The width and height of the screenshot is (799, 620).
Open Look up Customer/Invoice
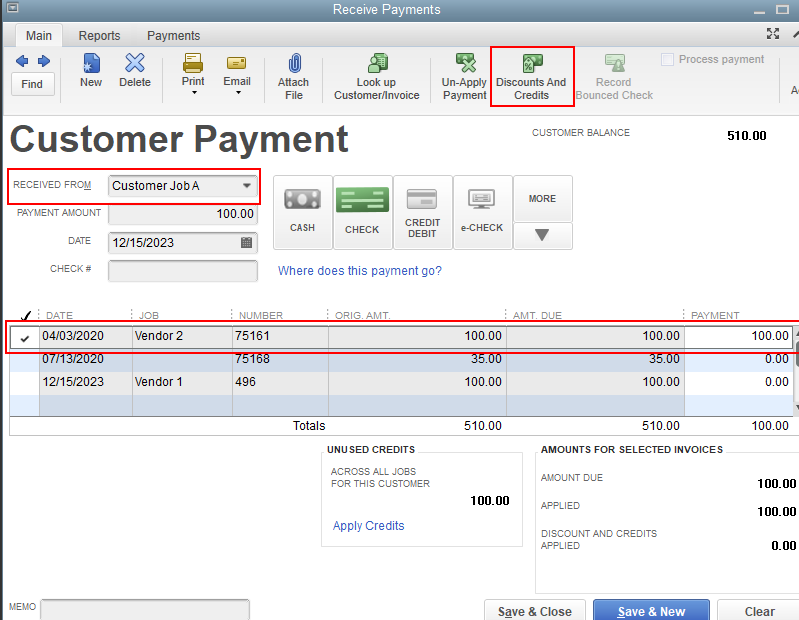point(377,76)
